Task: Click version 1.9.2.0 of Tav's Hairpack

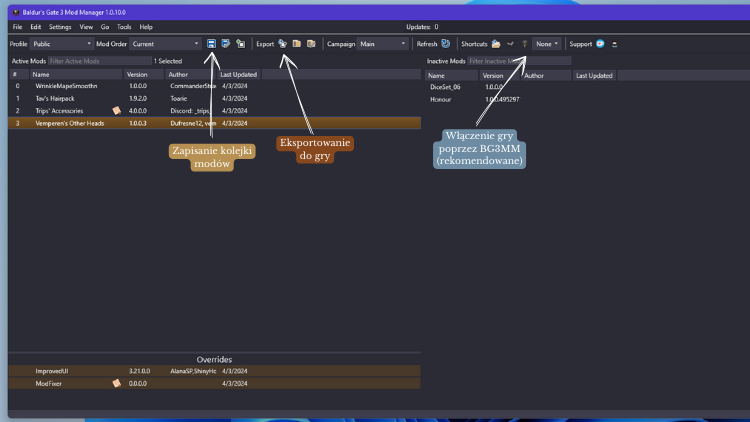Action: 138,98
